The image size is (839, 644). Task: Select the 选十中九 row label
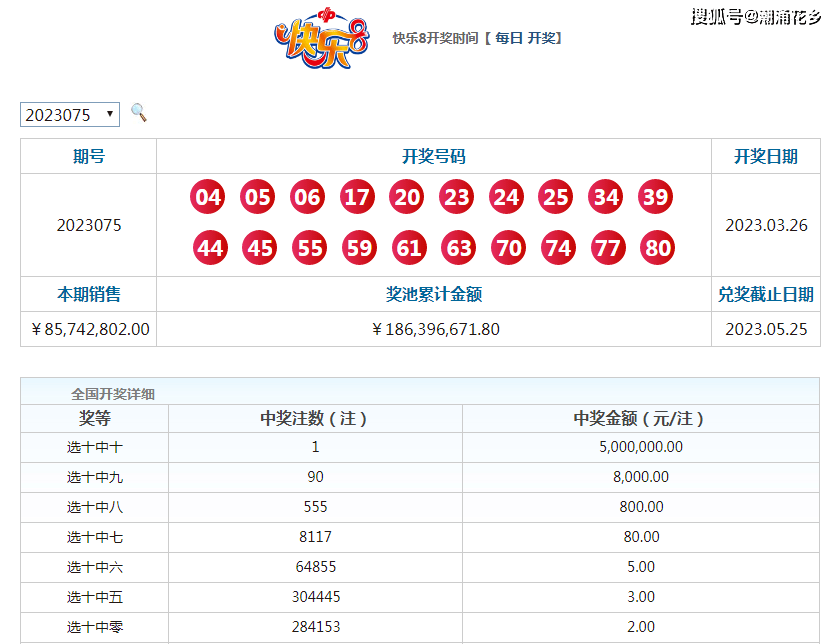click(95, 477)
